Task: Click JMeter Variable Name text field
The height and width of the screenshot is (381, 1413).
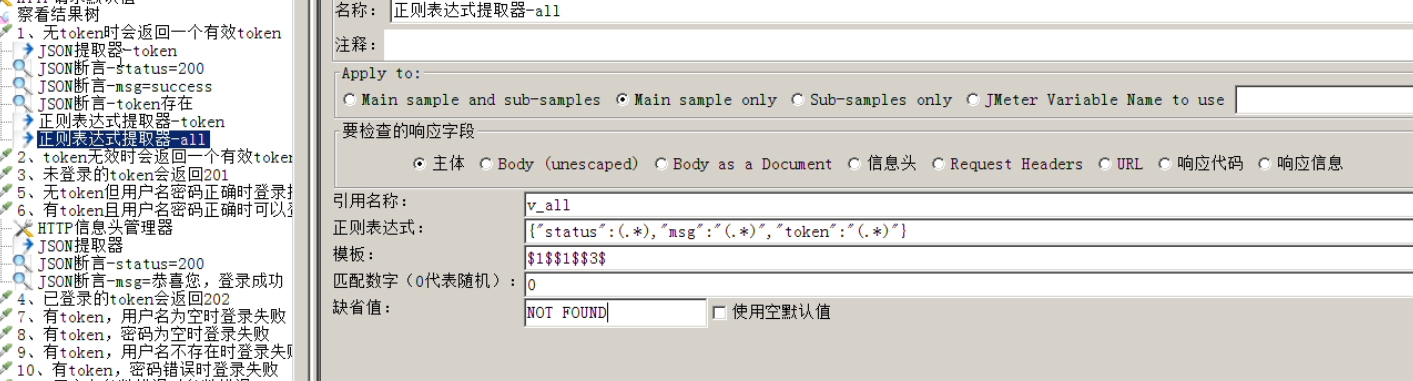Action: (1324, 100)
